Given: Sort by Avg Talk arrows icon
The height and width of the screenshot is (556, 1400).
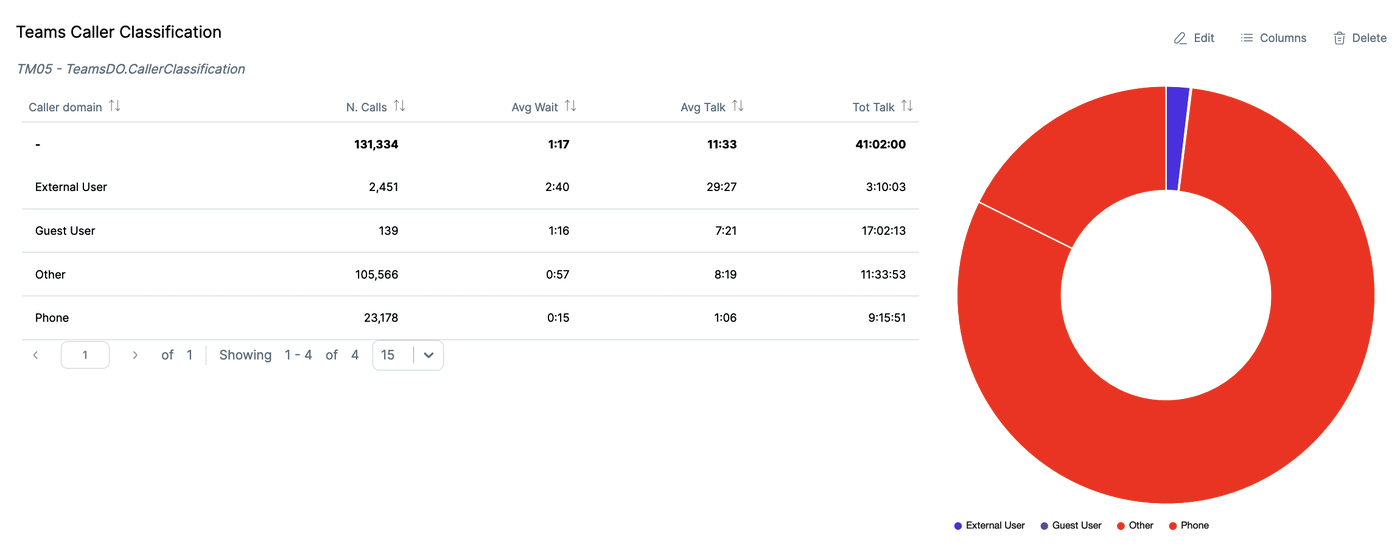Looking at the screenshot, I should (x=738, y=106).
